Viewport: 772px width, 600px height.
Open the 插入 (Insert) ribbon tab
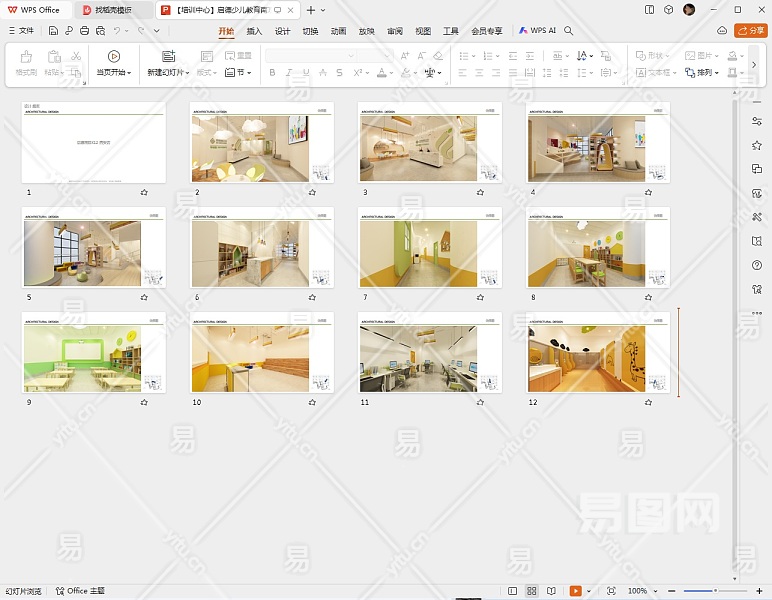pyautogui.click(x=254, y=31)
